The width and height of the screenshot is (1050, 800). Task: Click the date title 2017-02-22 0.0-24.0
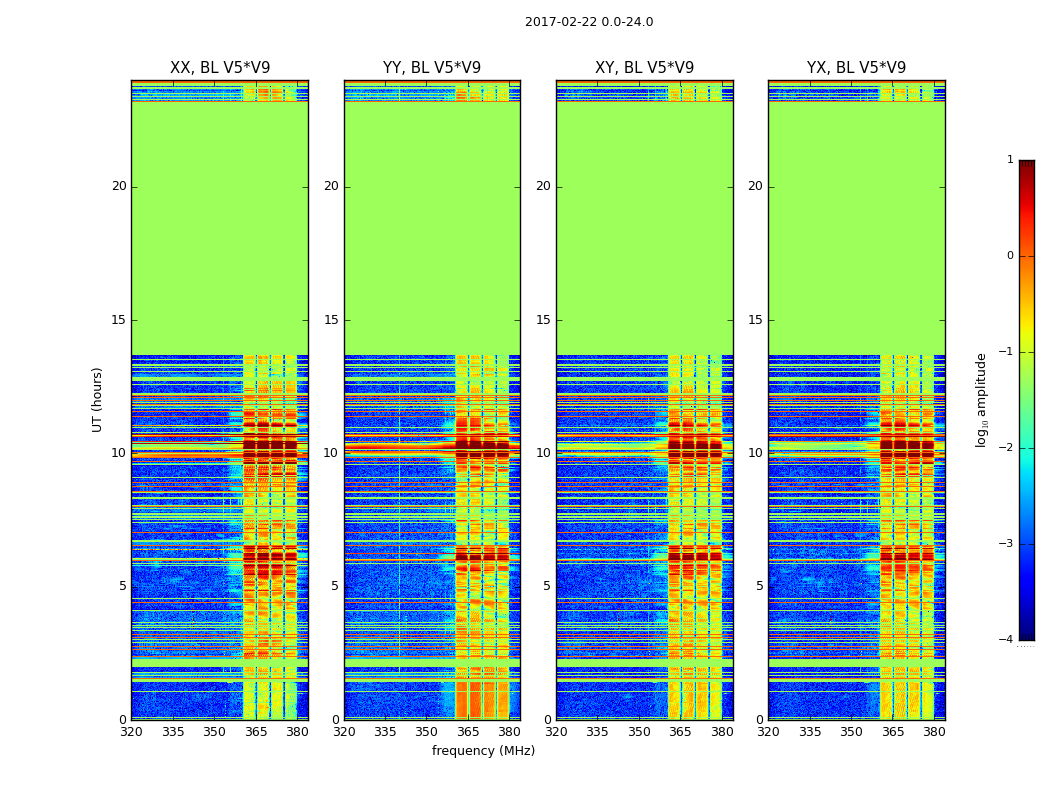589,22
